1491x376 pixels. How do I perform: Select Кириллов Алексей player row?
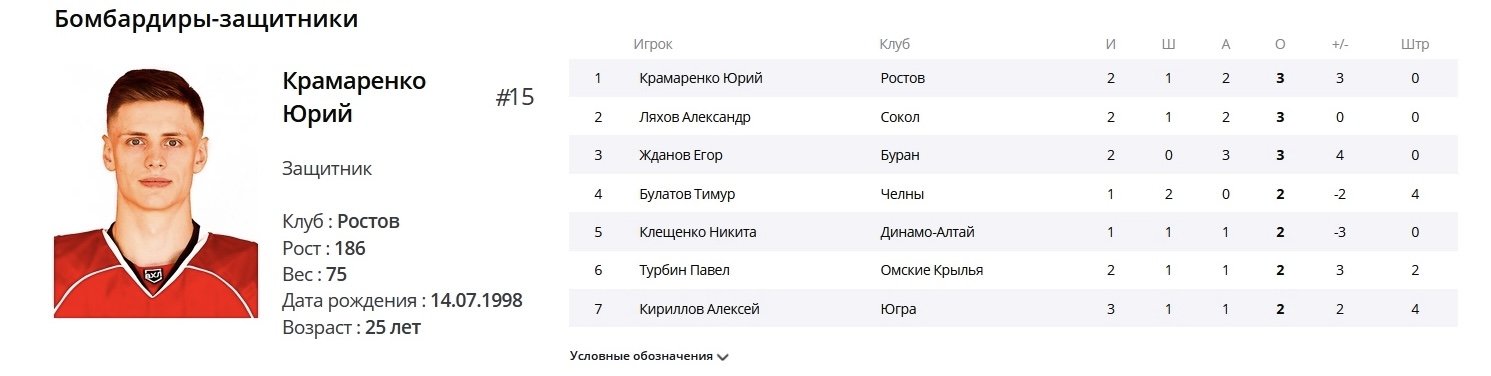1013,309
